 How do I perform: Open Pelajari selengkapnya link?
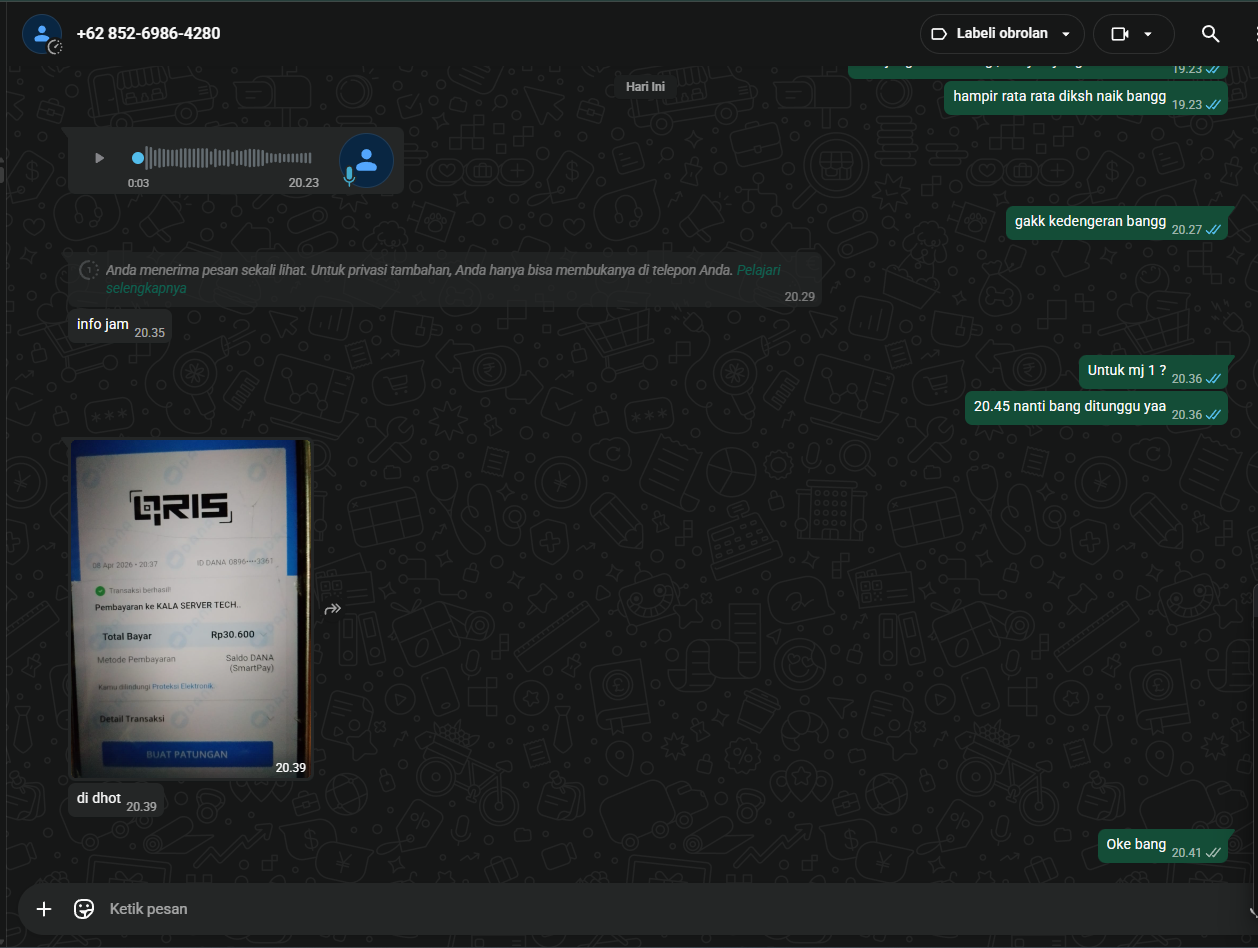pos(443,279)
